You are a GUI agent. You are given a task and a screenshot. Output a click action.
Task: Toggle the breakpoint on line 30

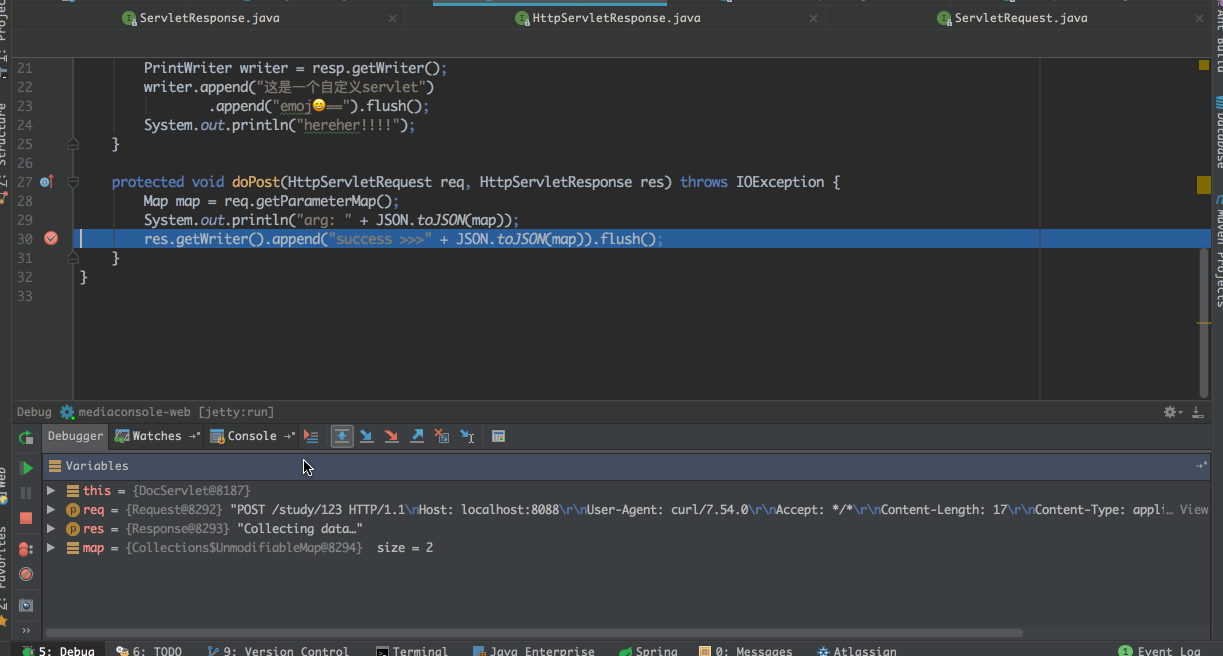51,238
